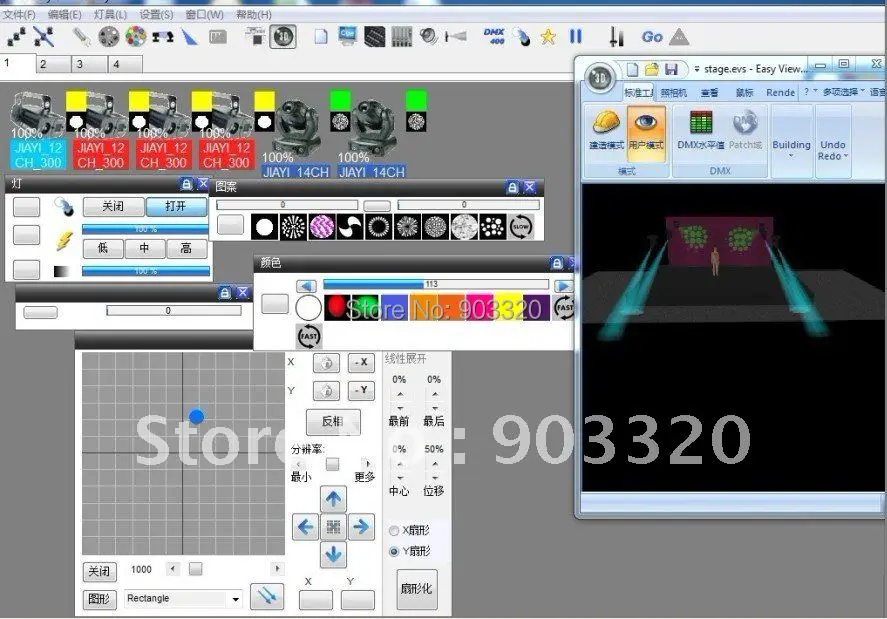Open the 照相机 tab in Easy View
Viewport: 887px width, 619px height.
pyautogui.click(x=673, y=92)
